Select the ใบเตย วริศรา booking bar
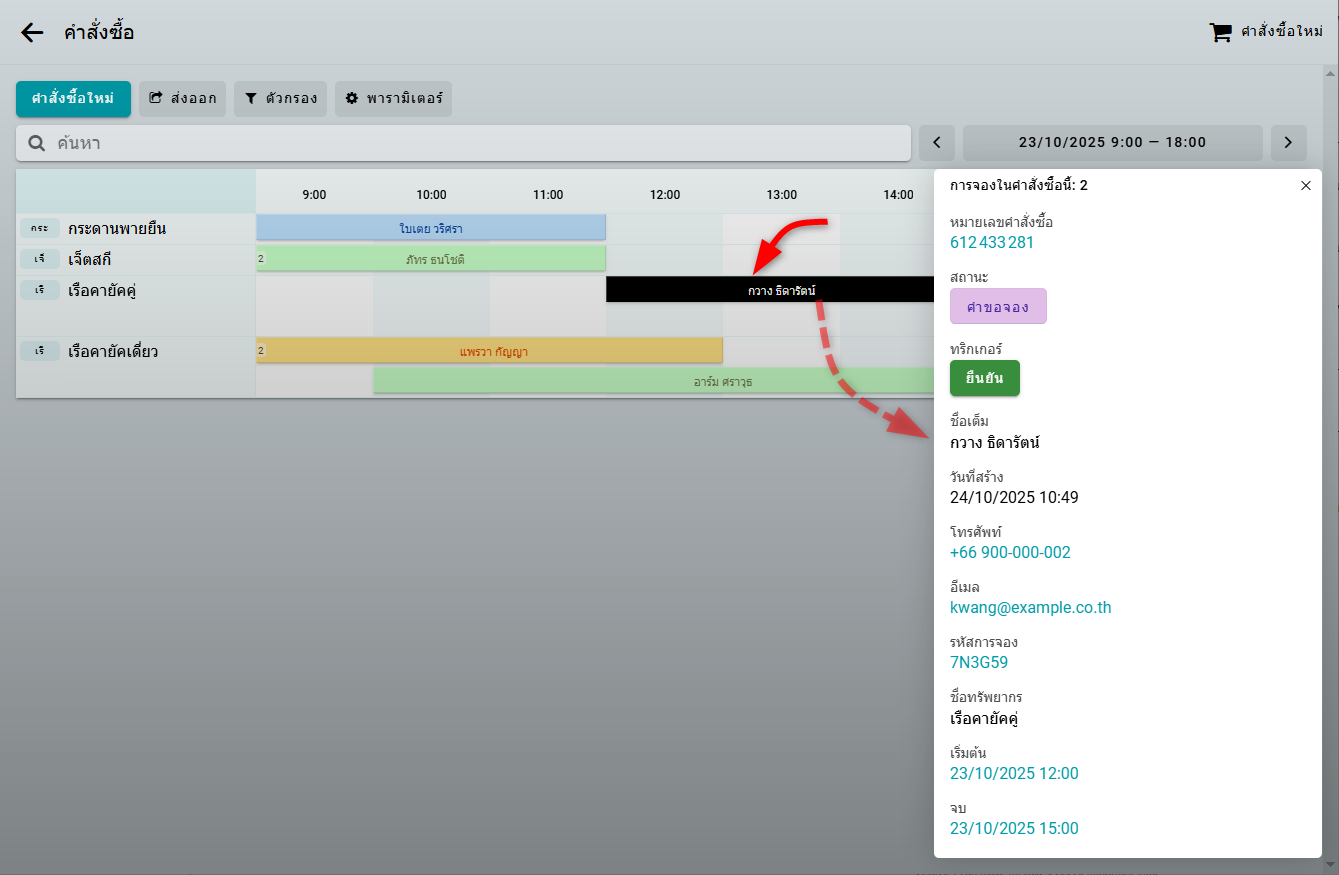Screen dimensions: 1339x875 click(x=431, y=228)
